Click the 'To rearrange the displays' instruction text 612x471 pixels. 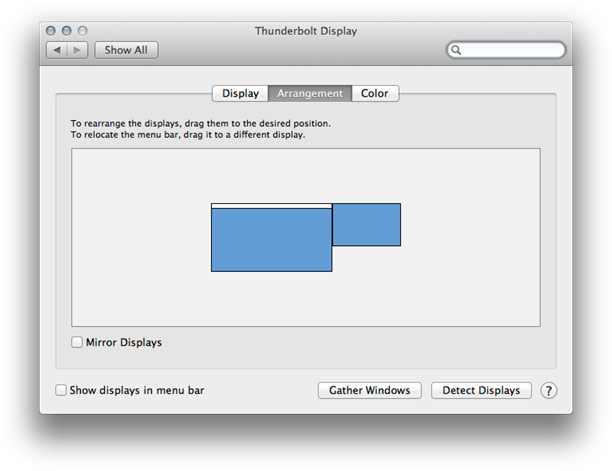(x=201, y=123)
